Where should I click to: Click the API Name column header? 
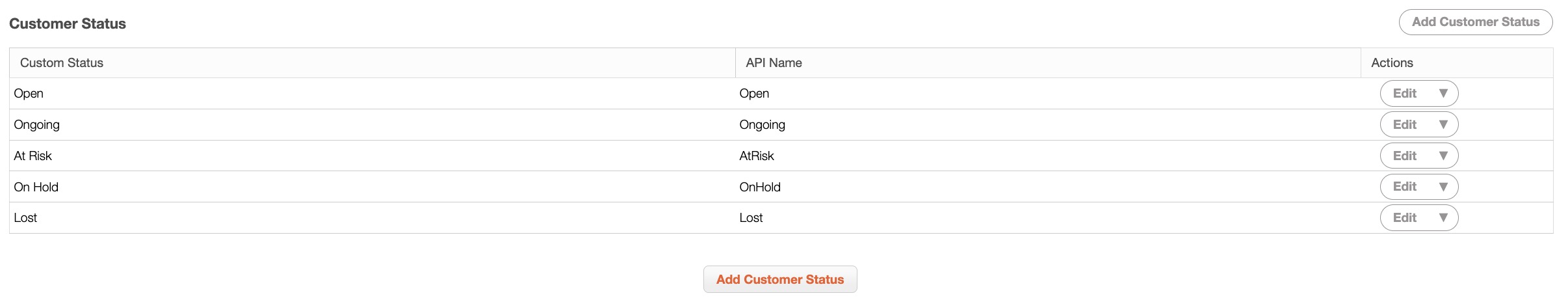coord(774,63)
